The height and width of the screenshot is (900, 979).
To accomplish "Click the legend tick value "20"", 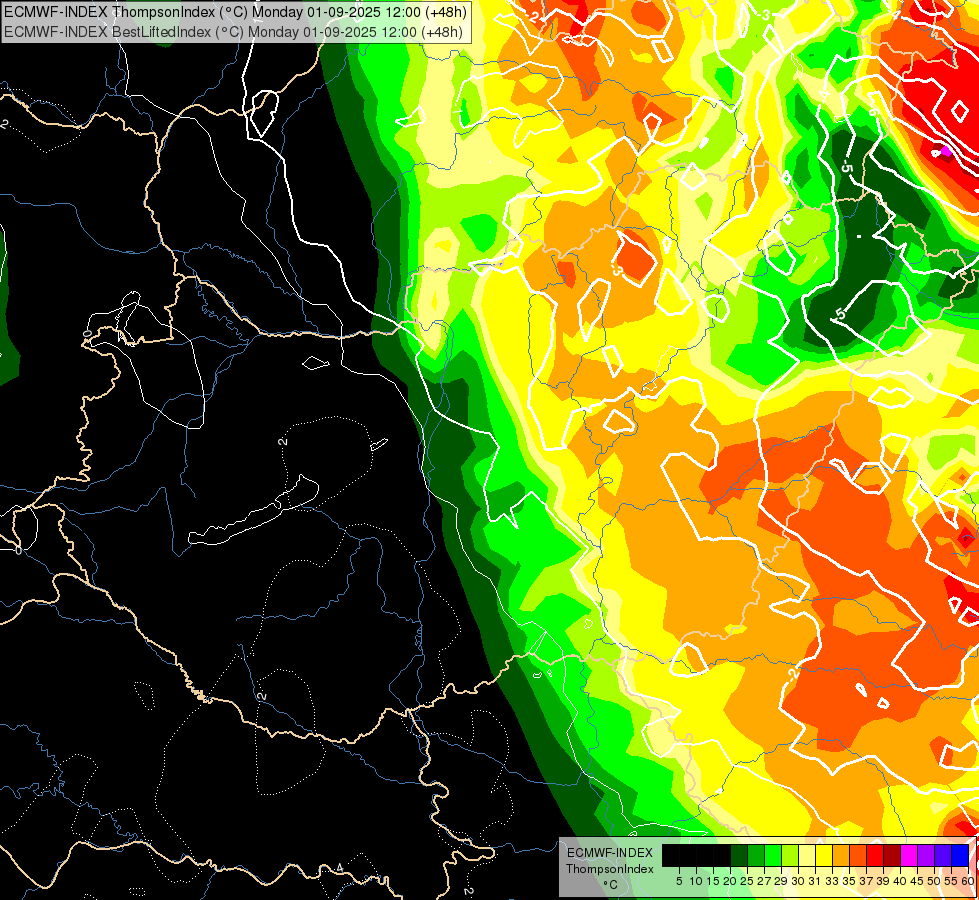I will coord(730,881).
